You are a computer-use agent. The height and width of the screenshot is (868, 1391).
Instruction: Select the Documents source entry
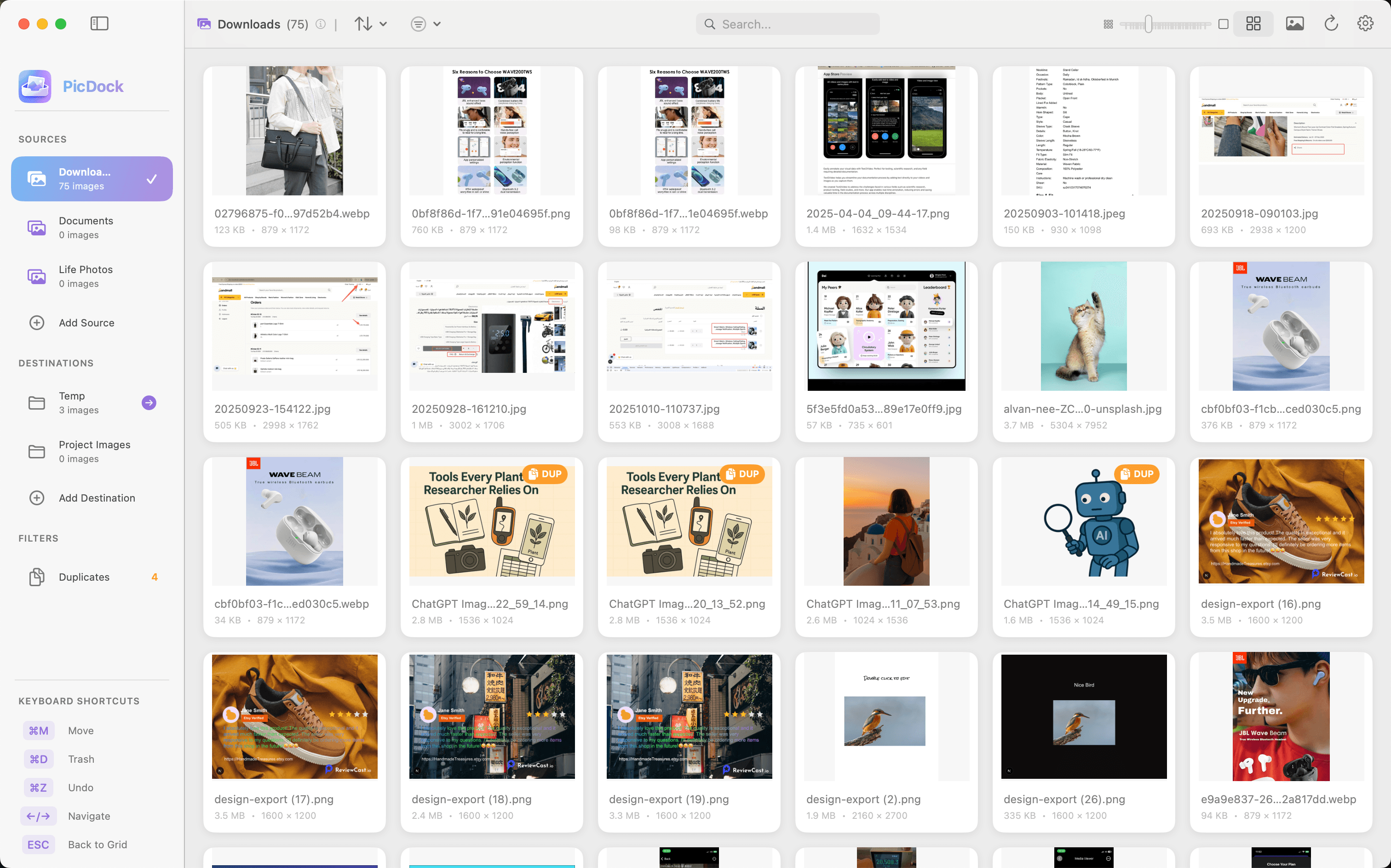click(86, 227)
